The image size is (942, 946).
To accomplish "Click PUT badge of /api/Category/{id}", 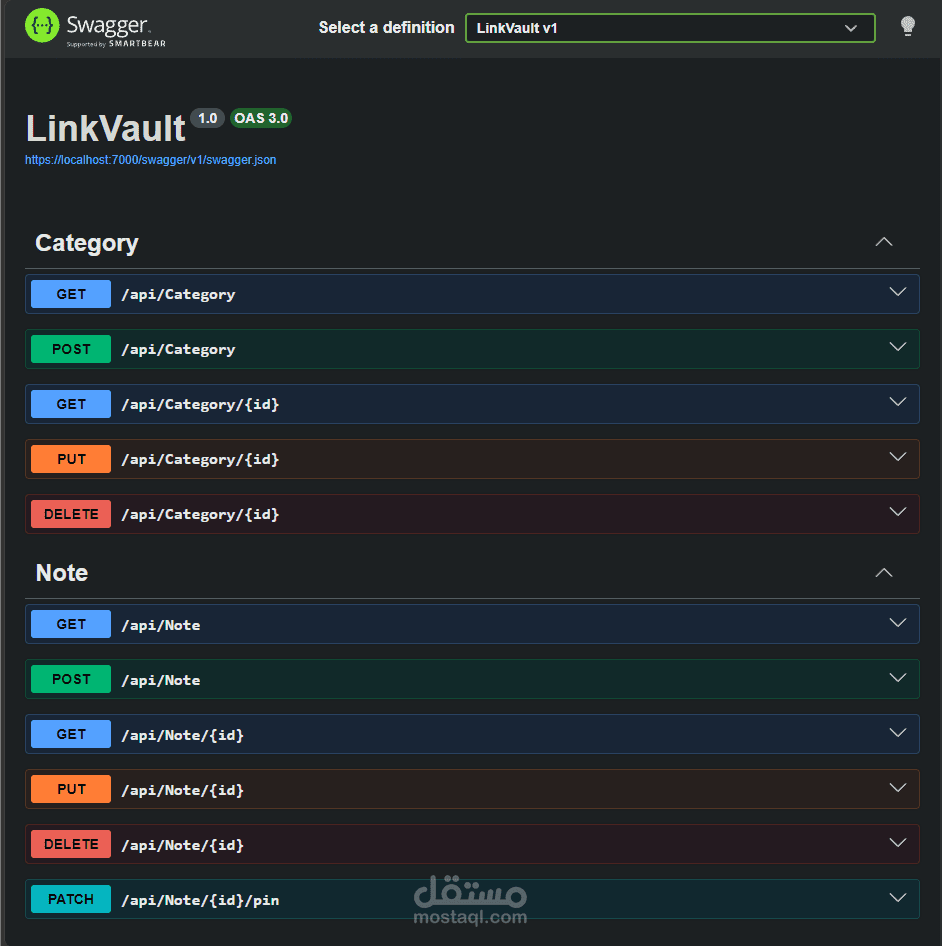I will [x=71, y=459].
